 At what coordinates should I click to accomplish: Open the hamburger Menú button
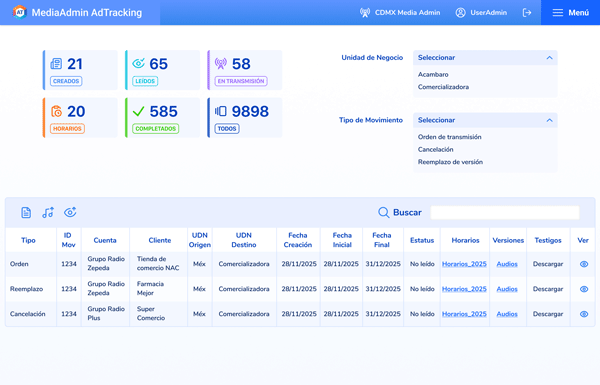[570, 13]
